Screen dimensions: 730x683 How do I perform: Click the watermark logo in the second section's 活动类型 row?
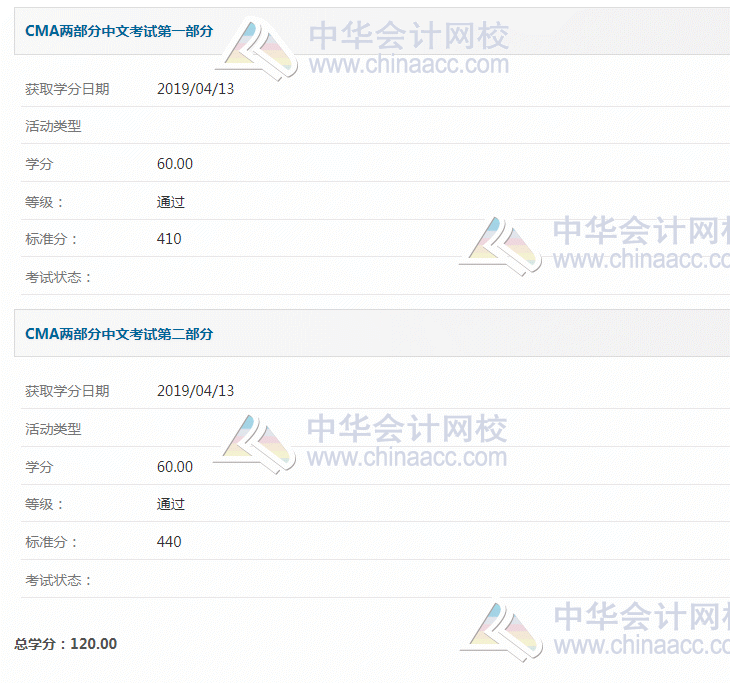pos(256,443)
